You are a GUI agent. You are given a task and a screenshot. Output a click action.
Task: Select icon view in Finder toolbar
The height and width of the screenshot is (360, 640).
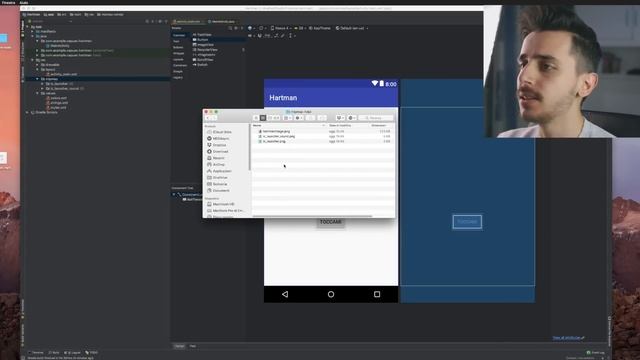click(256, 118)
